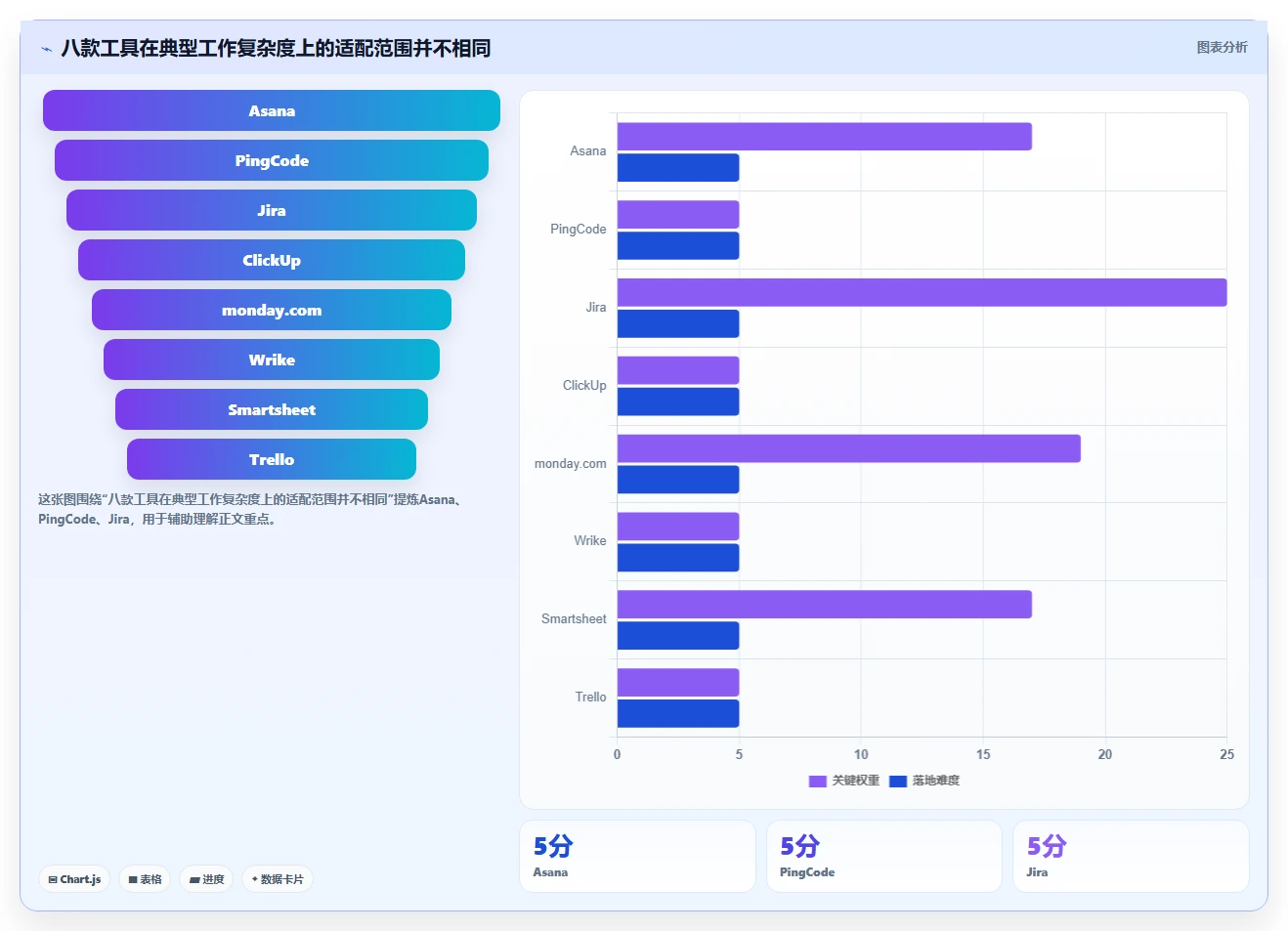
Task: Click the chart title 八款工具在典型工作复杂度
Action: (276, 48)
